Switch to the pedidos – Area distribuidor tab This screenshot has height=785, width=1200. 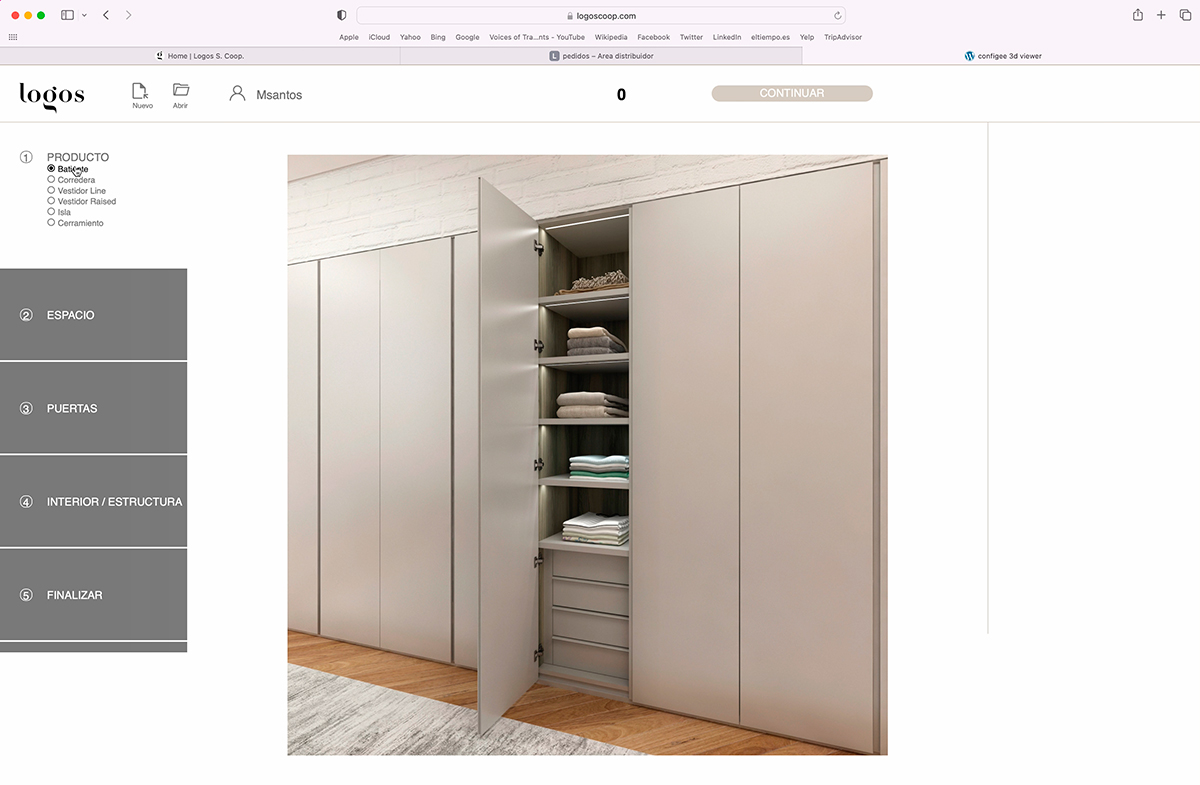(x=601, y=56)
